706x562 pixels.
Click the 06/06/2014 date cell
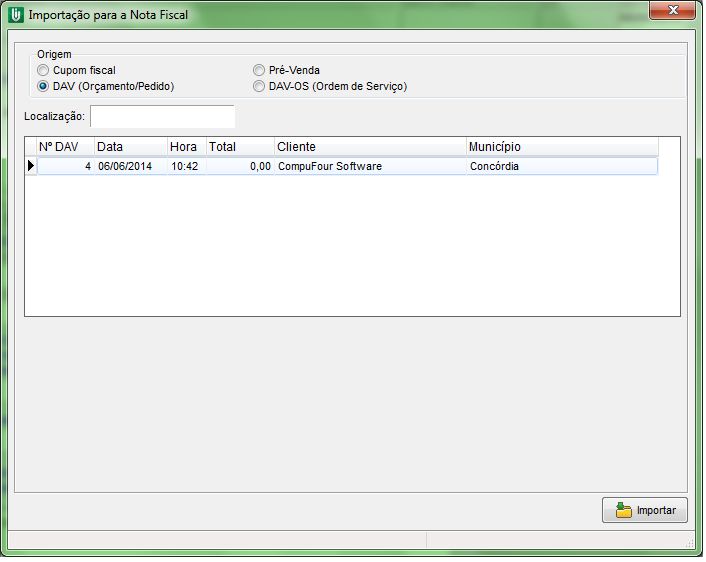[x=125, y=167]
